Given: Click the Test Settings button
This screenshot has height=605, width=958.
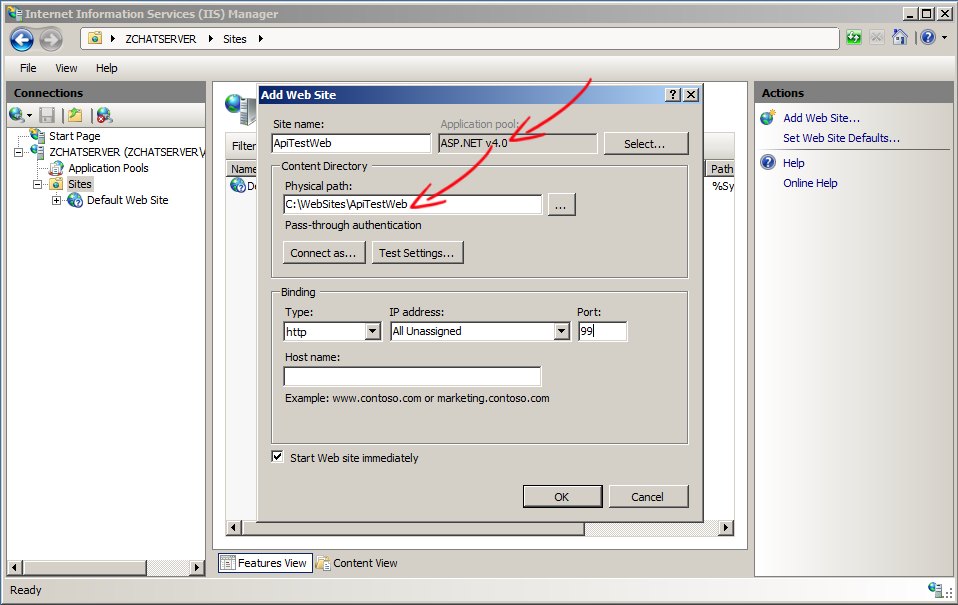Looking at the screenshot, I should [417, 252].
